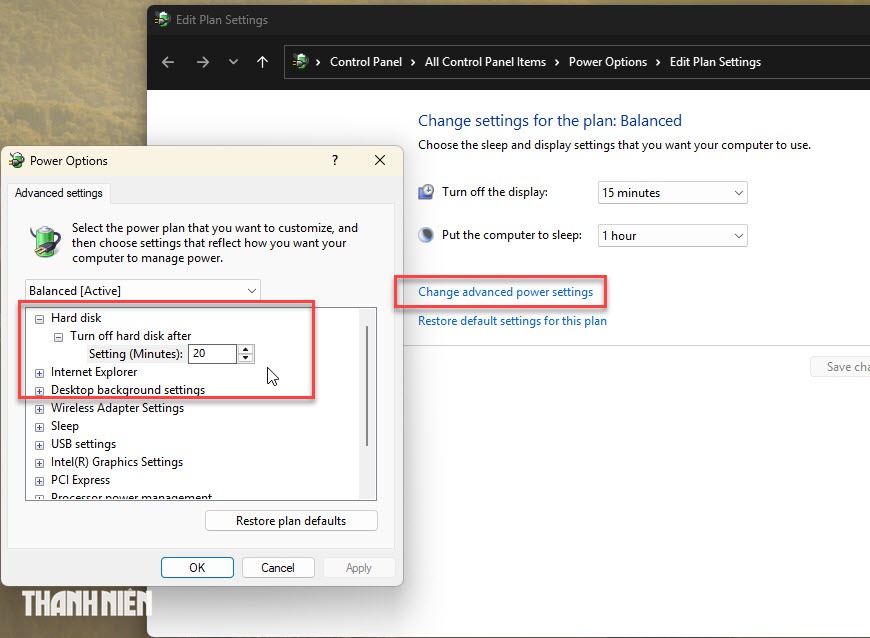
Task: Select the PCI Express label
Action: [80, 480]
